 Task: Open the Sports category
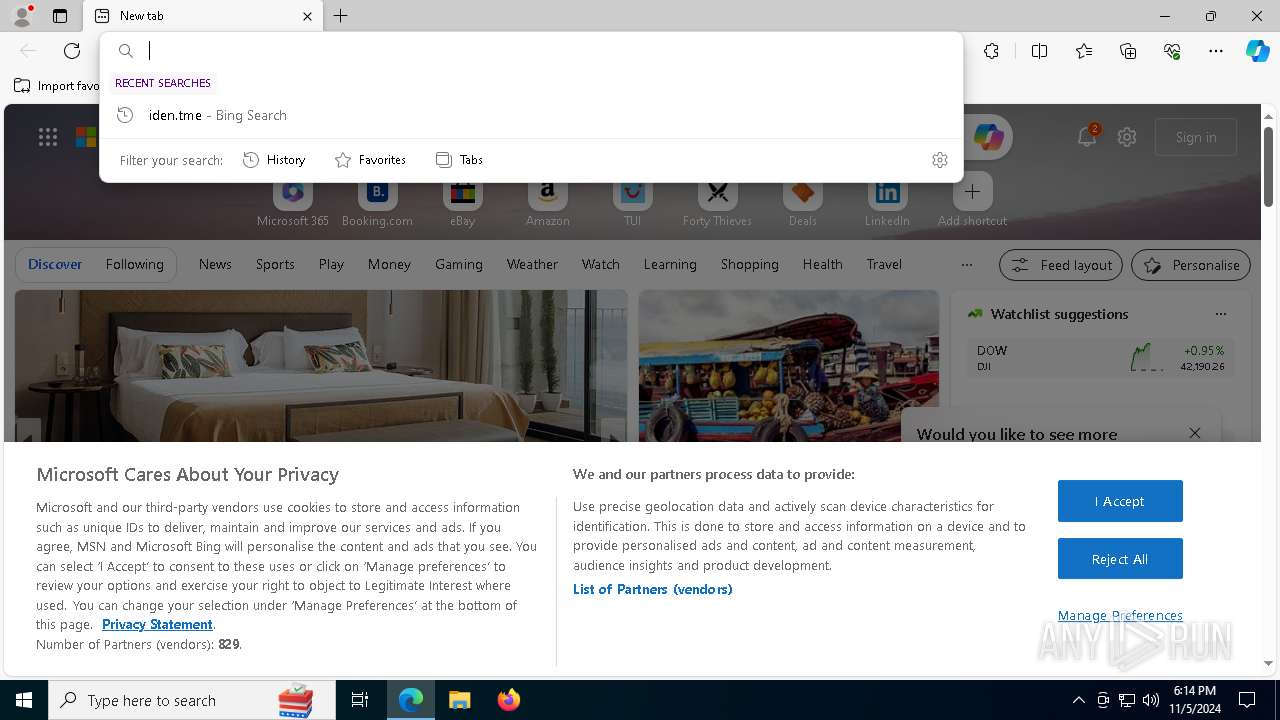pyautogui.click(x=275, y=264)
